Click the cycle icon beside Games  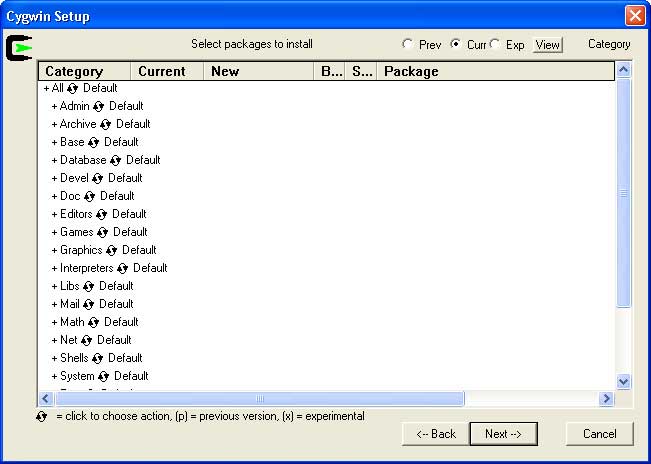(103, 232)
